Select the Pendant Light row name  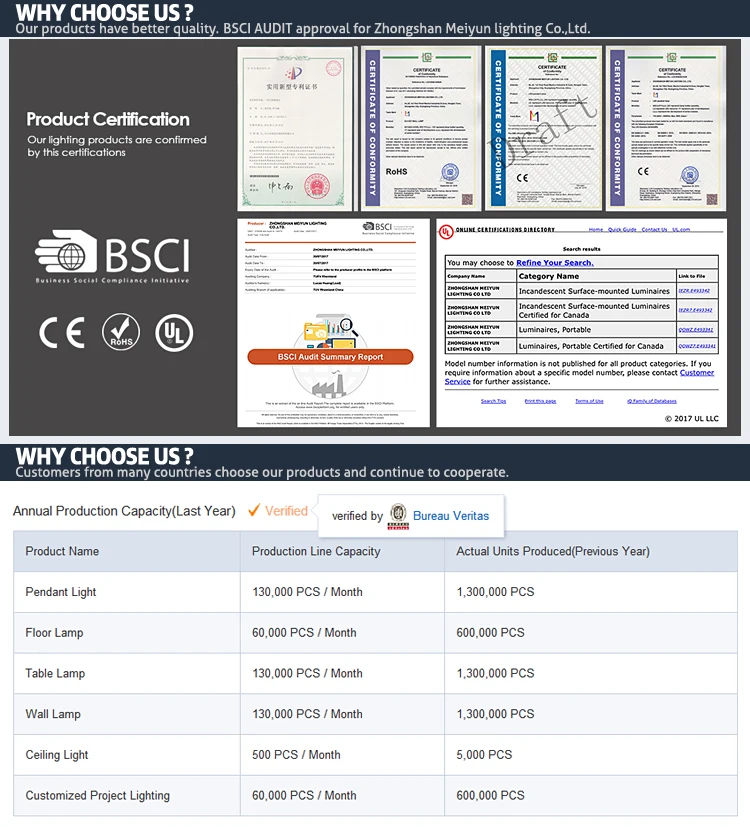tap(61, 592)
